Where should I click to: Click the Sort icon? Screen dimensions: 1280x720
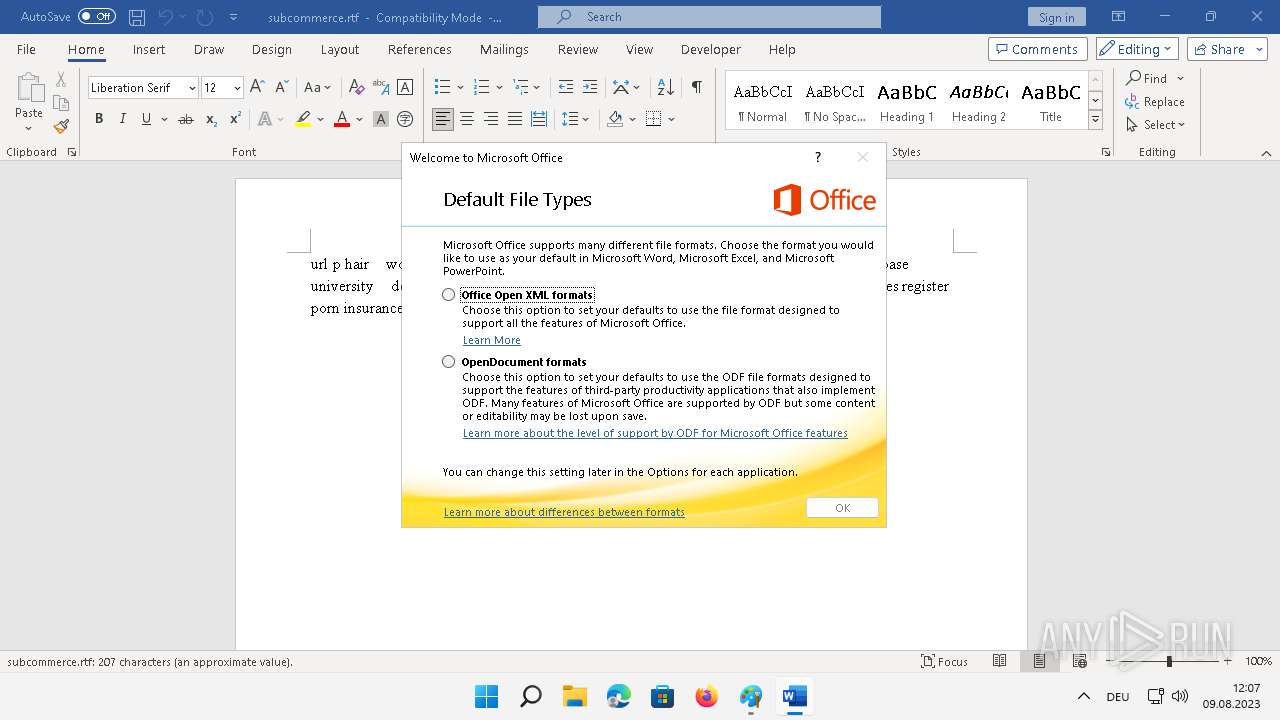(666, 88)
